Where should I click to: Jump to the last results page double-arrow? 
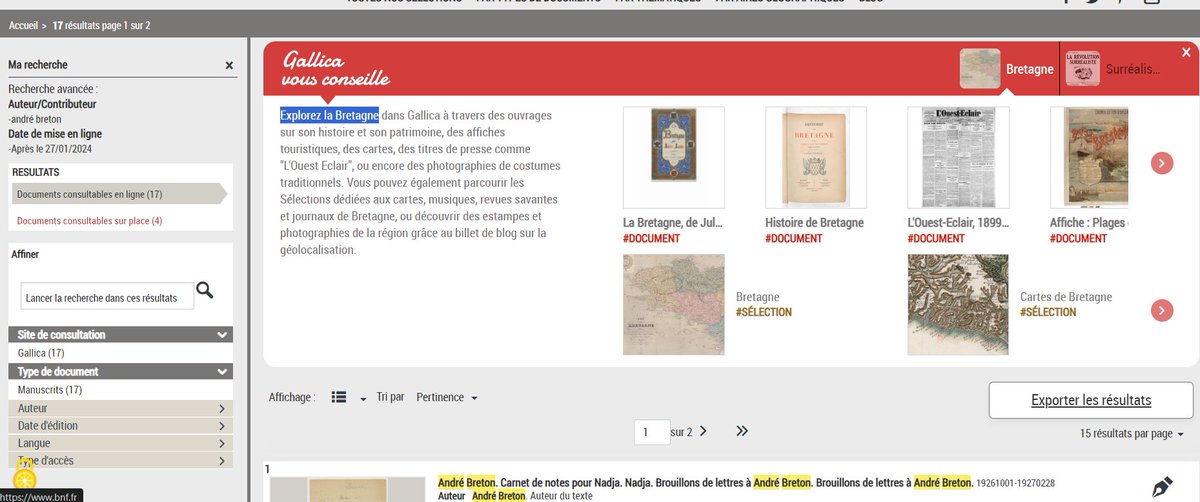742,431
